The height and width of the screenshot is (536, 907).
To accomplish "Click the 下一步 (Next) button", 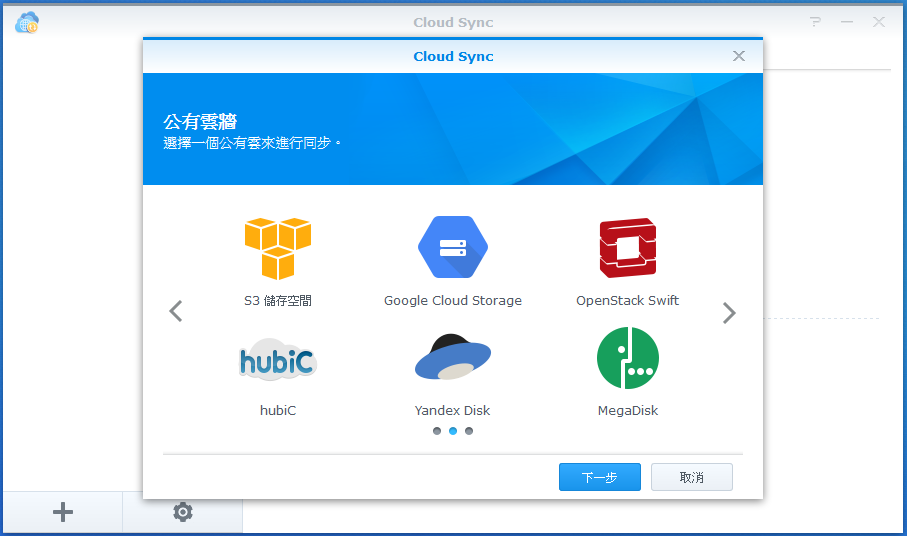I will click(600, 477).
